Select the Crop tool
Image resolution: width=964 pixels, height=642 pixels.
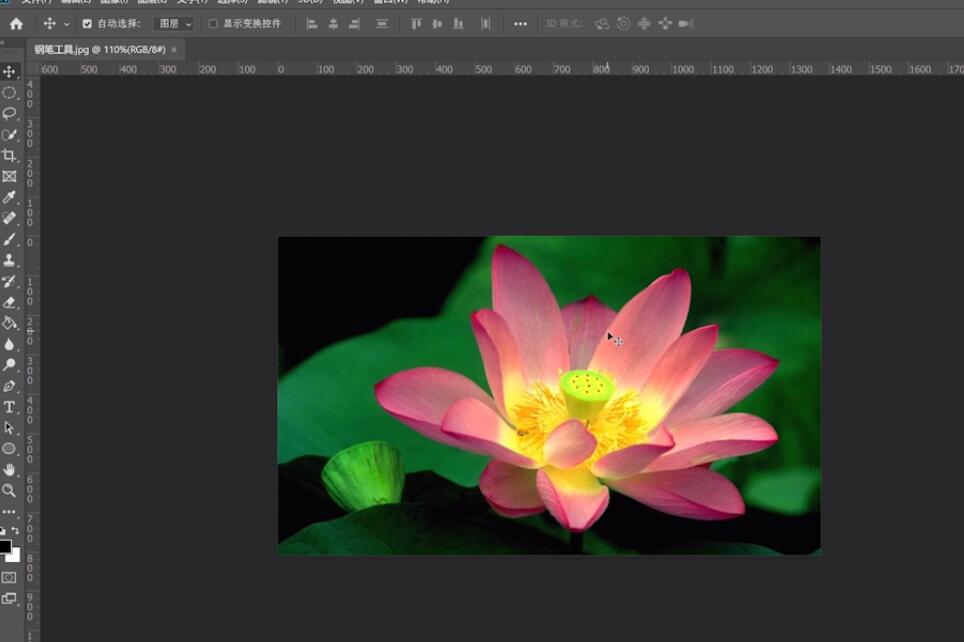pyautogui.click(x=9, y=155)
